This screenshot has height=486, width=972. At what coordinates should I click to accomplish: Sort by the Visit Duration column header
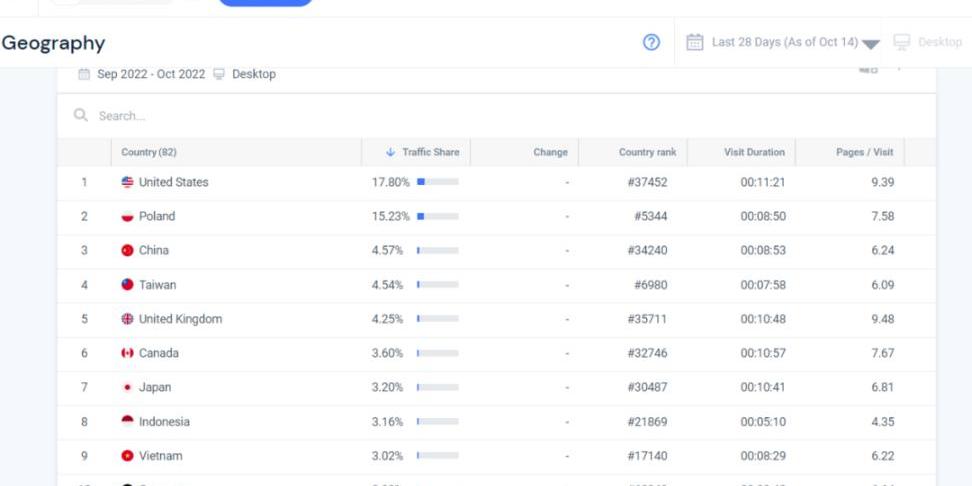[754, 152]
